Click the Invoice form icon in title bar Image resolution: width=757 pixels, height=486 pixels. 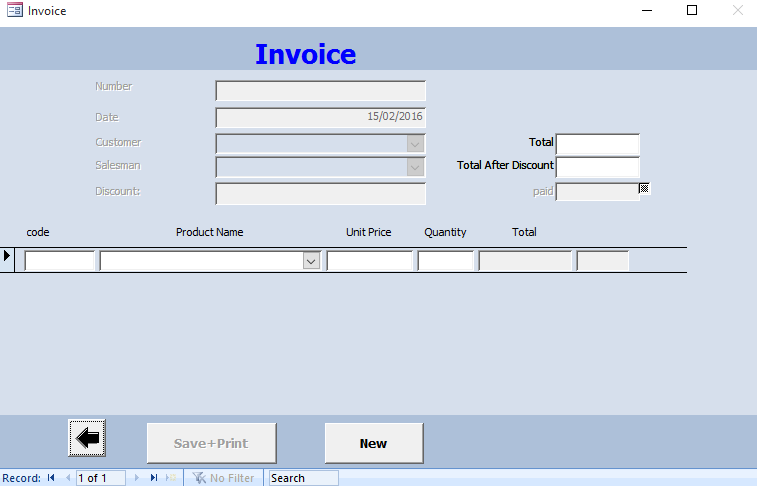pyautogui.click(x=14, y=10)
